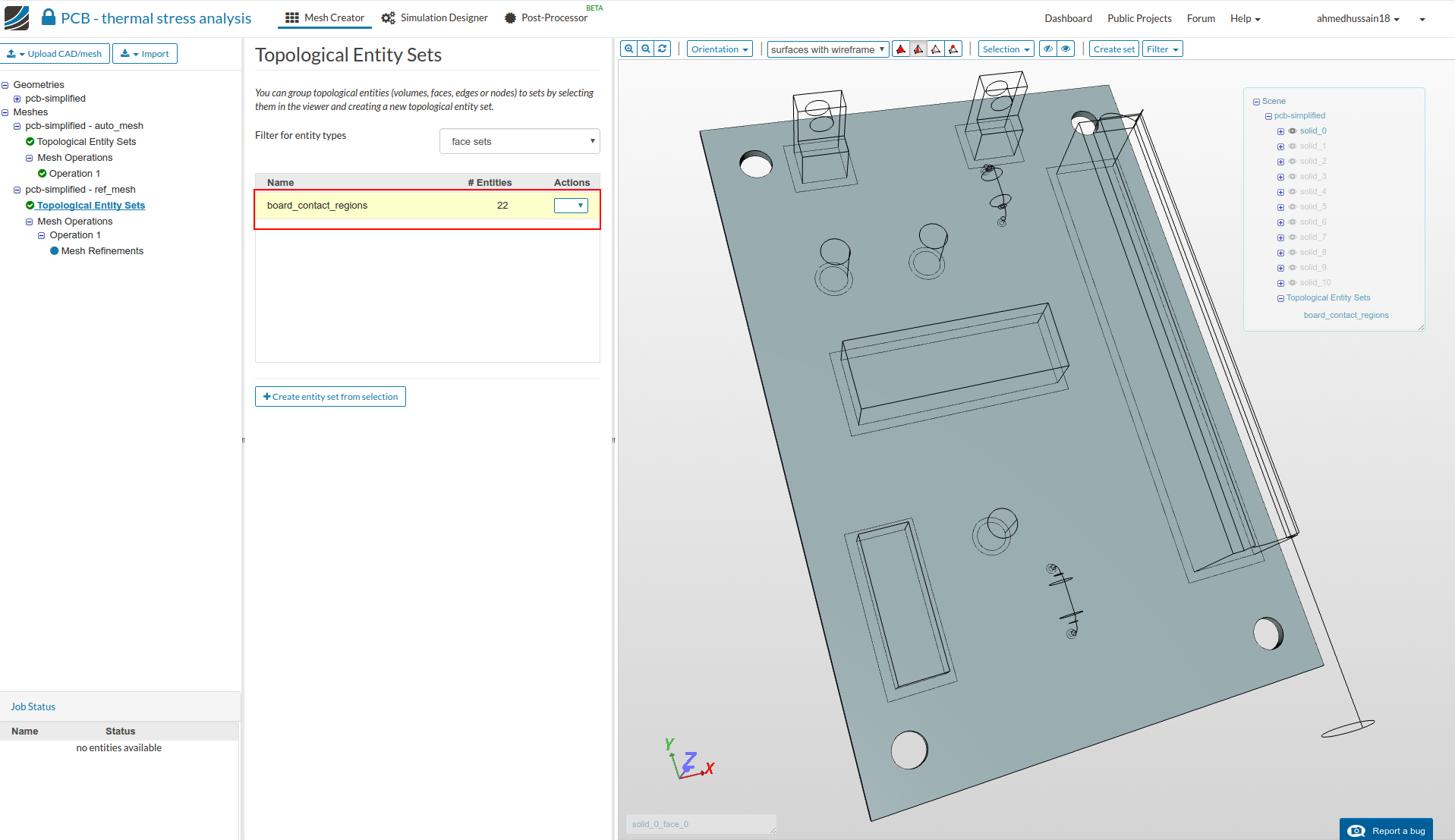
Task: Click the green check beside ref_mesh Topological Entity Sets
Action: pyautogui.click(x=30, y=206)
